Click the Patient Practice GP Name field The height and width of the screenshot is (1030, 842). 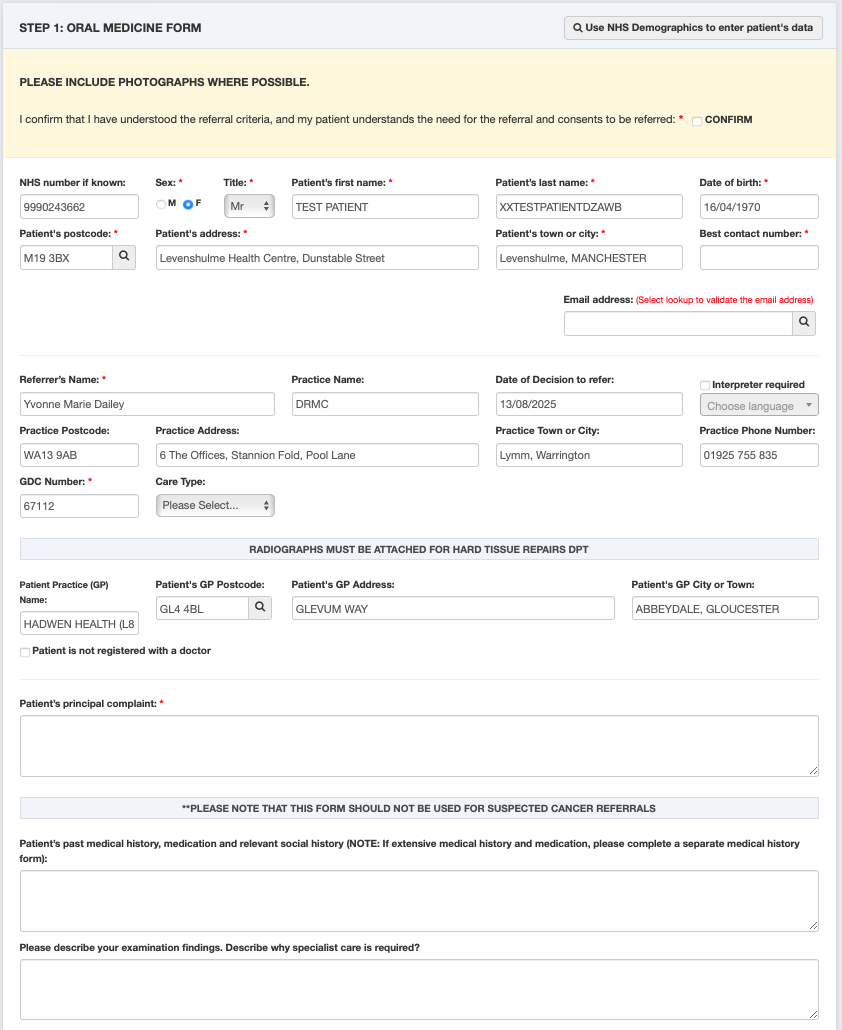coord(79,623)
